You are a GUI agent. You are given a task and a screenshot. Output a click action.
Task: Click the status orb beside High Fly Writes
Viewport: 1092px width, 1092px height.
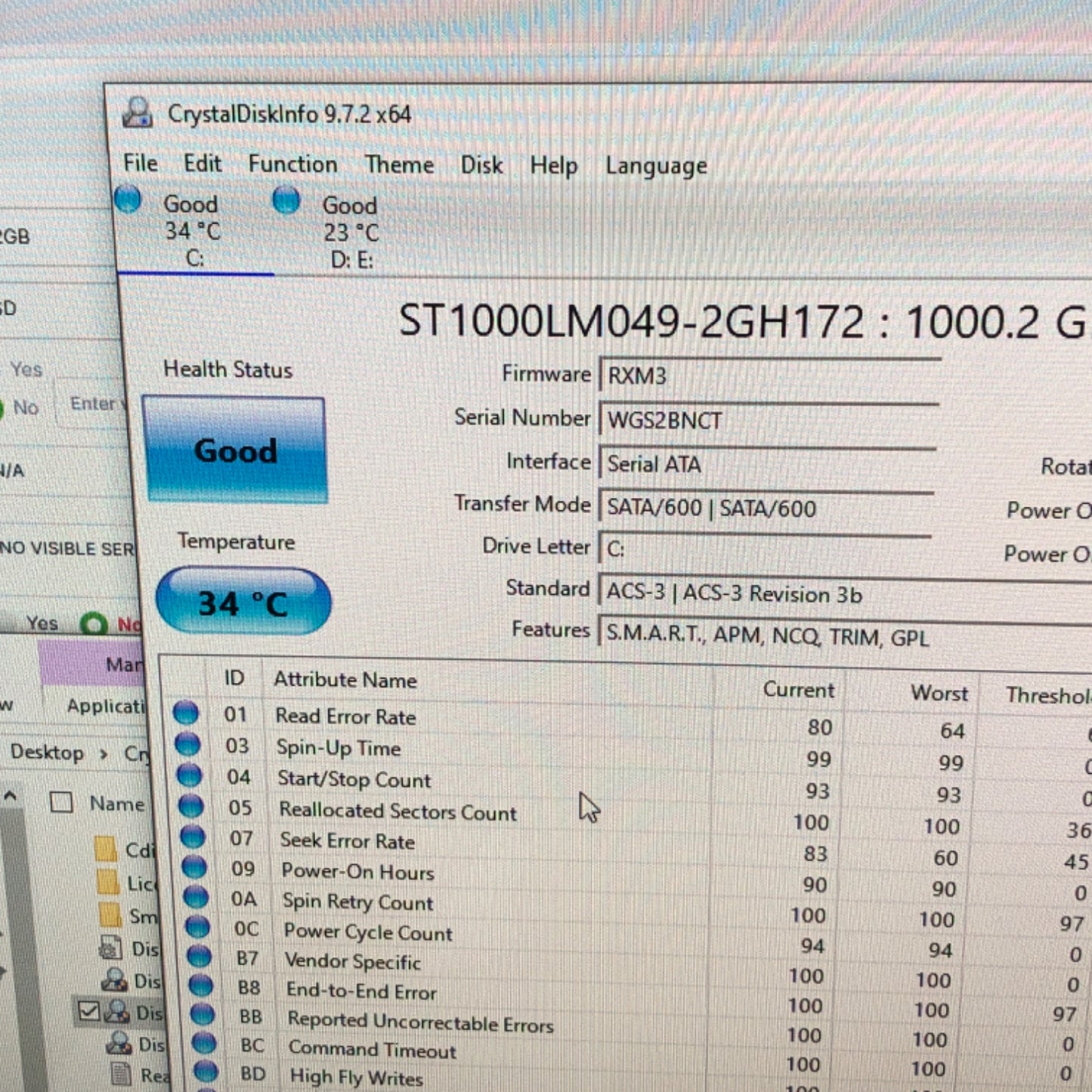206,1072
